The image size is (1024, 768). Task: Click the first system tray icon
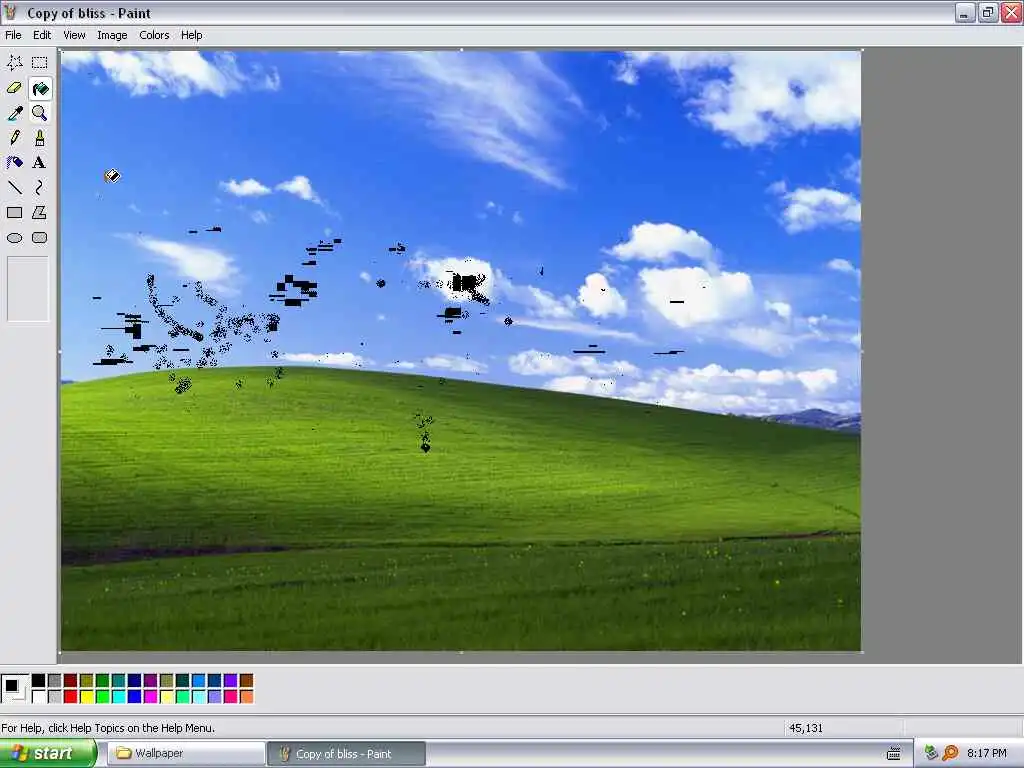(x=931, y=754)
